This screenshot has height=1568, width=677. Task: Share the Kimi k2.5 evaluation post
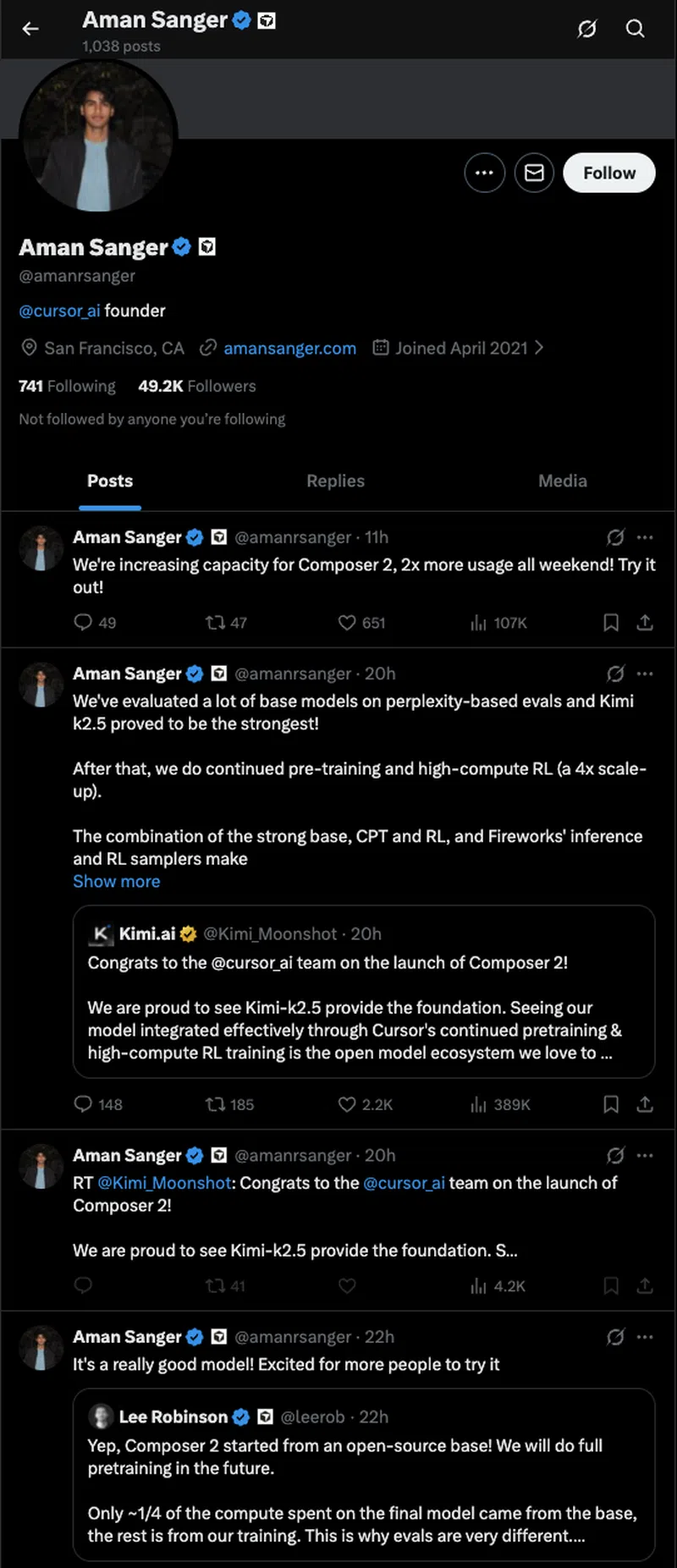tap(645, 1104)
